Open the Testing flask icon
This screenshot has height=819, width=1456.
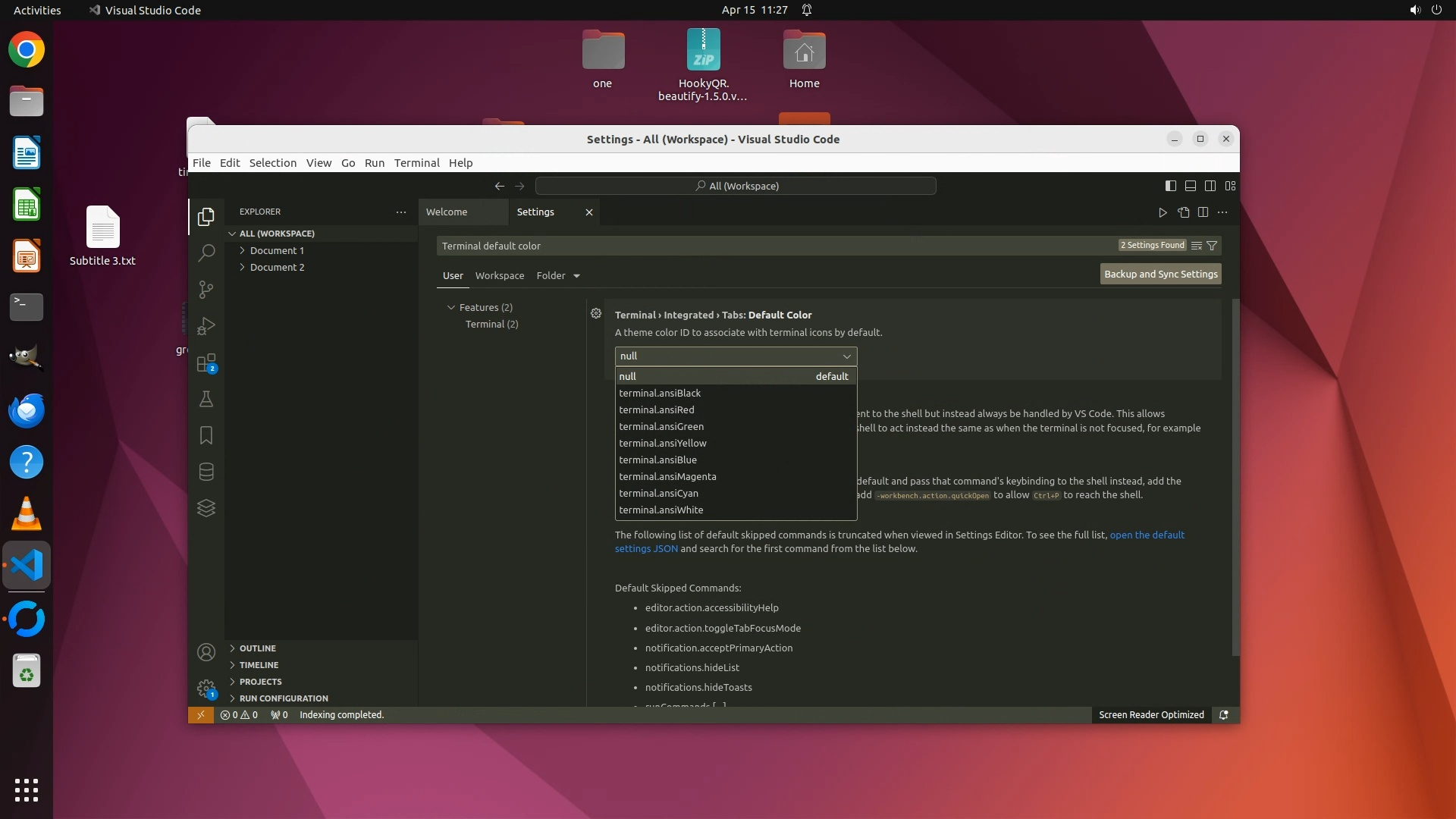pos(206,399)
